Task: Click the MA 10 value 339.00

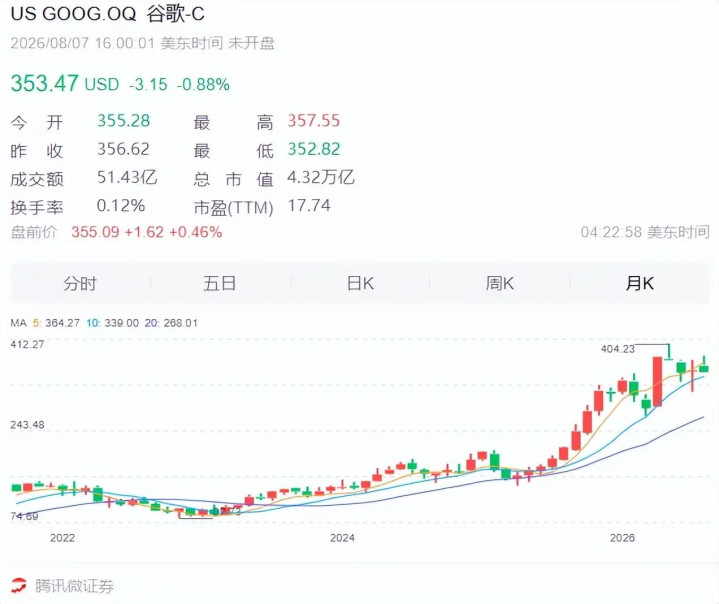Action: (122, 323)
